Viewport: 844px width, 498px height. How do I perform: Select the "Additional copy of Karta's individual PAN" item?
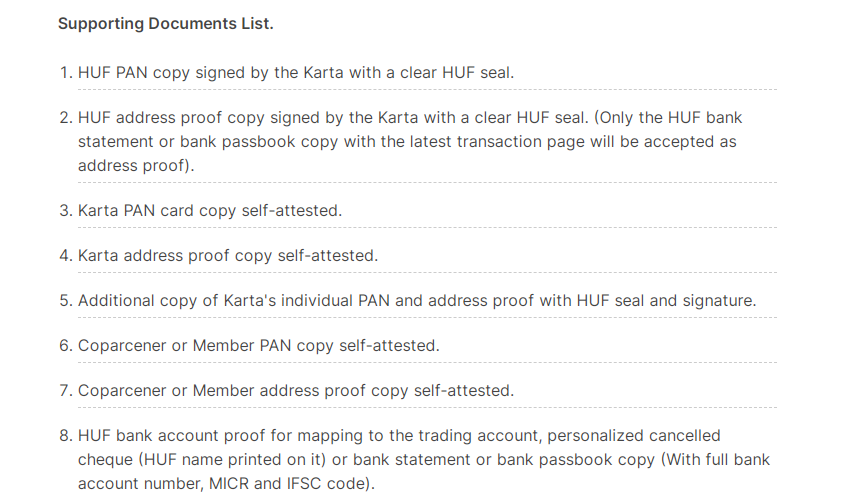pyautogui.click(x=416, y=300)
